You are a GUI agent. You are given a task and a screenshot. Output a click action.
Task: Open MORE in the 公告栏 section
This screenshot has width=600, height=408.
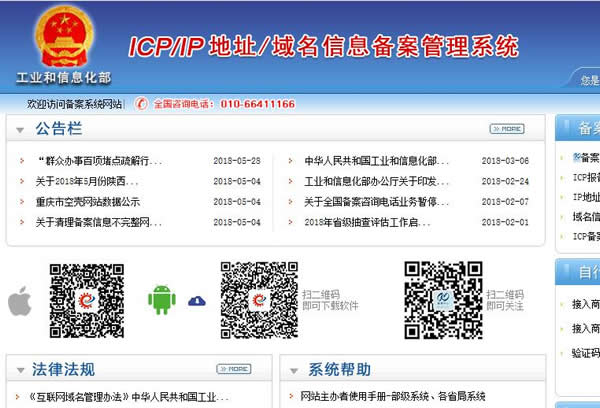[x=507, y=129]
